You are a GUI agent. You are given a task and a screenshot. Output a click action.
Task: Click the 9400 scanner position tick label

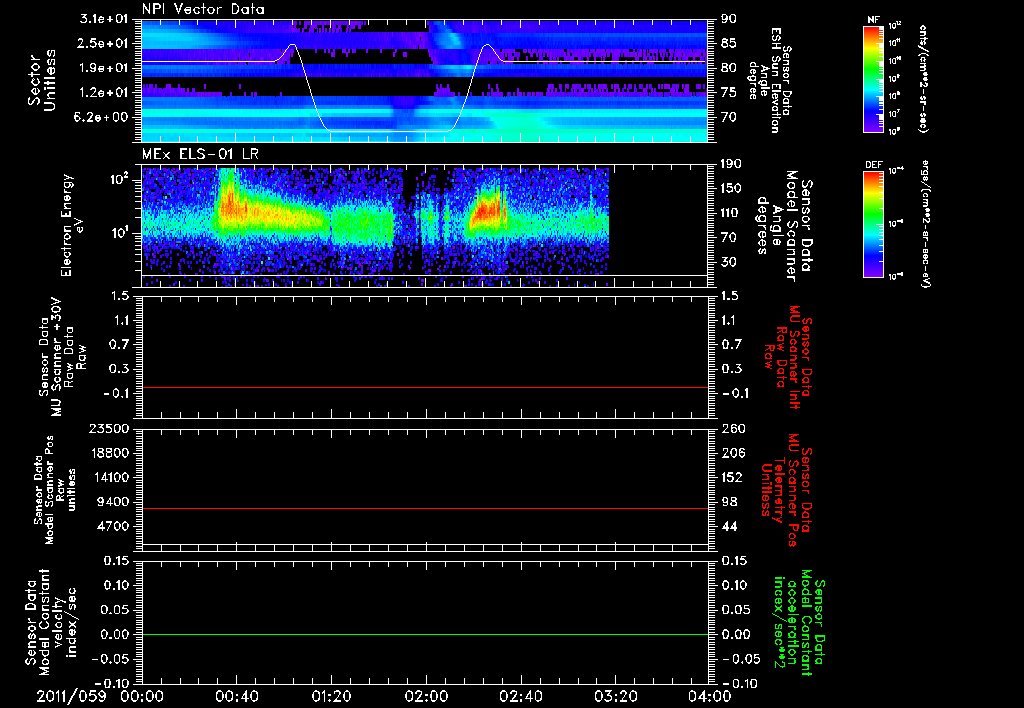[x=114, y=502]
